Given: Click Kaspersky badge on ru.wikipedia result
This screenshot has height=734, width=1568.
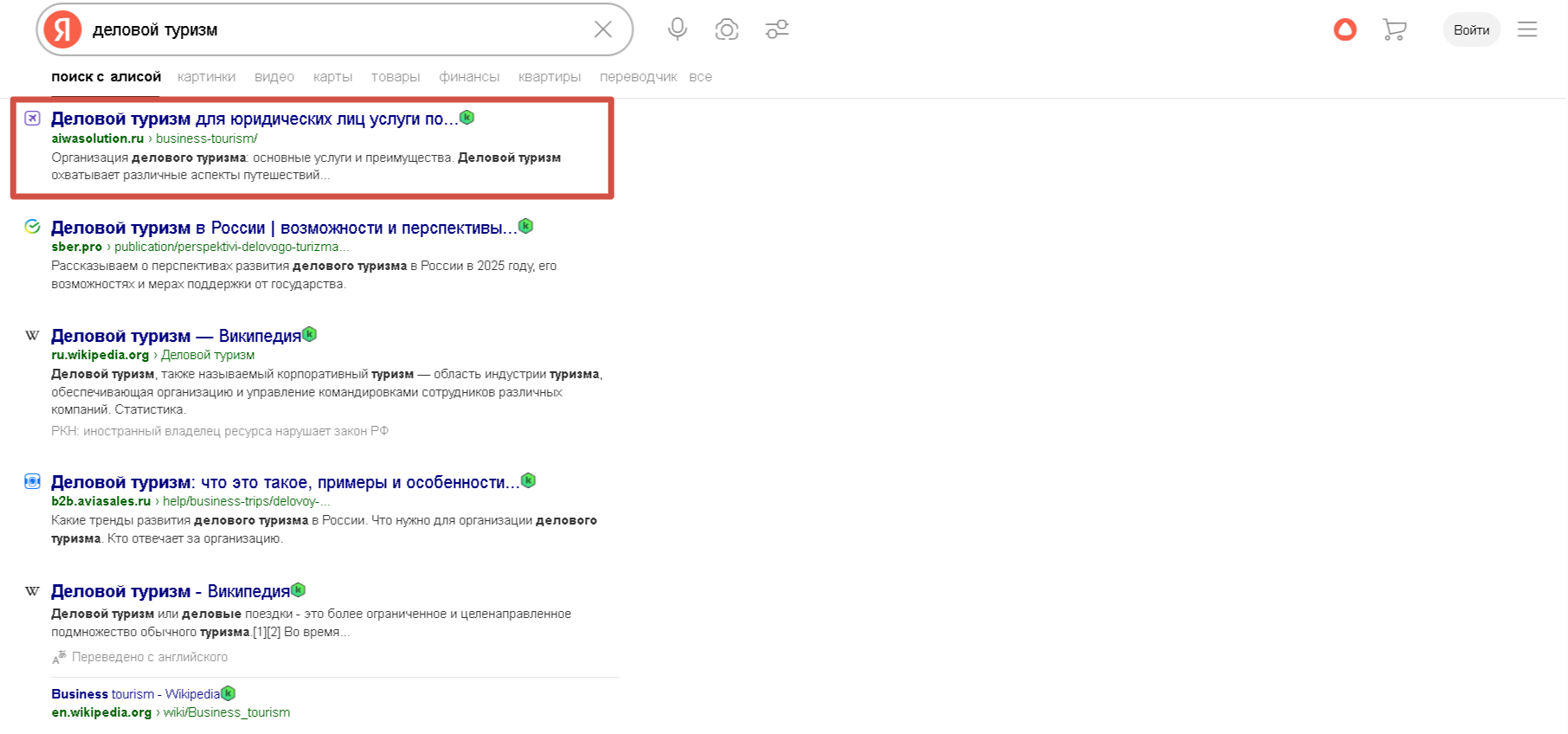Looking at the screenshot, I should [x=310, y=334].
